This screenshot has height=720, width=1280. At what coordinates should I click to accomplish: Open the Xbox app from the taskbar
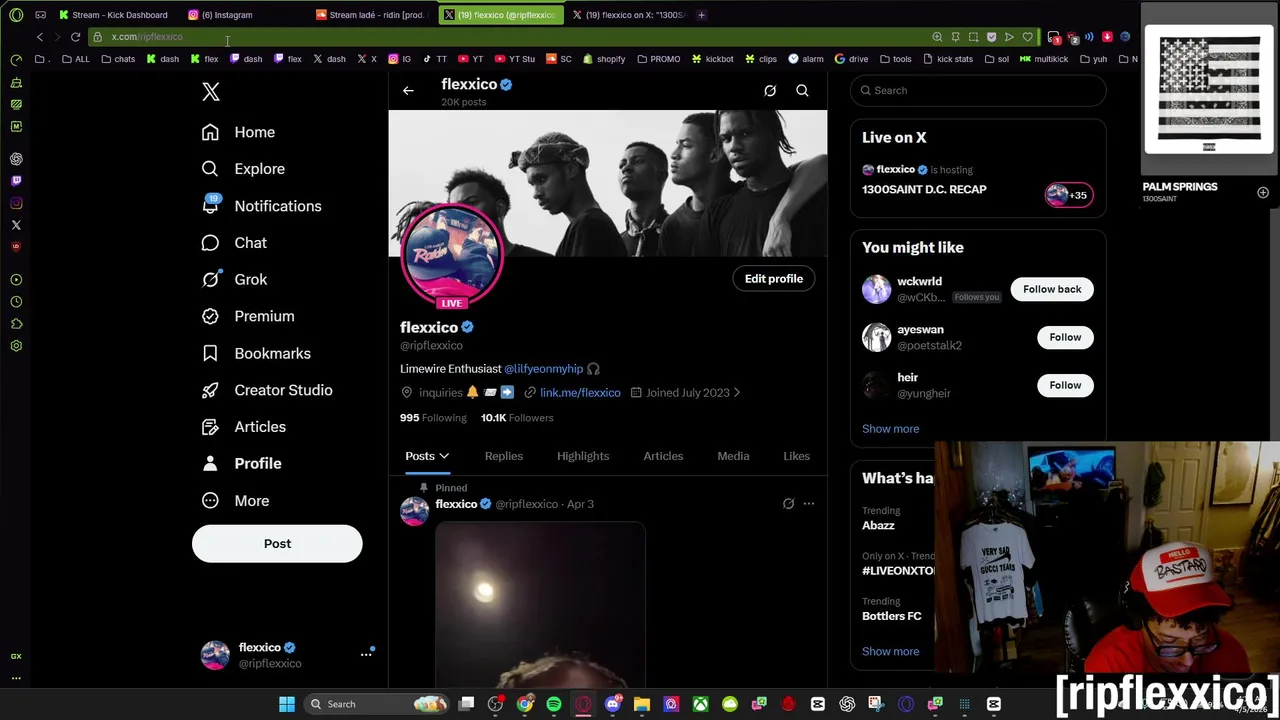click(x=700, y=704)
